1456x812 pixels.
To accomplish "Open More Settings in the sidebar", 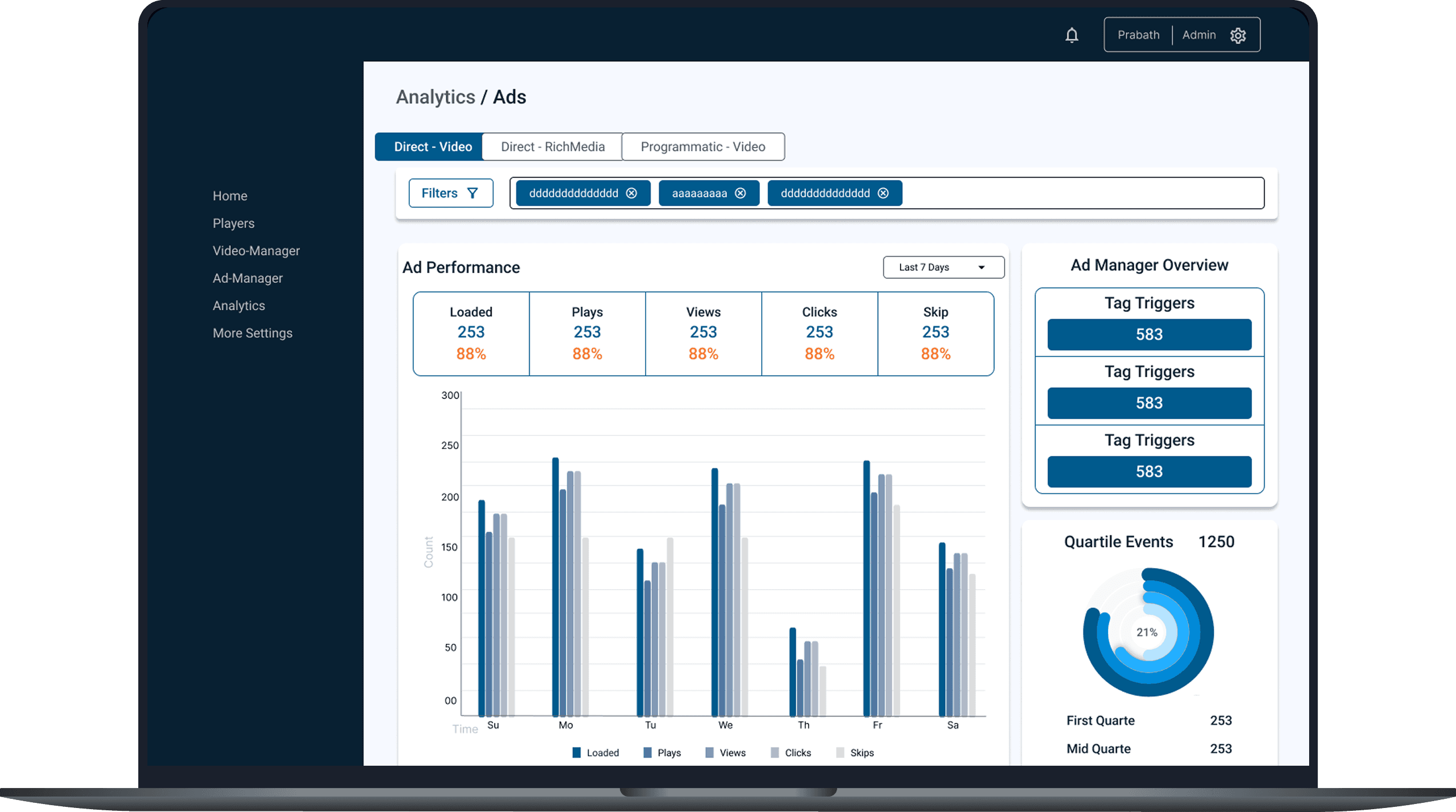I will tap(252, 333).
